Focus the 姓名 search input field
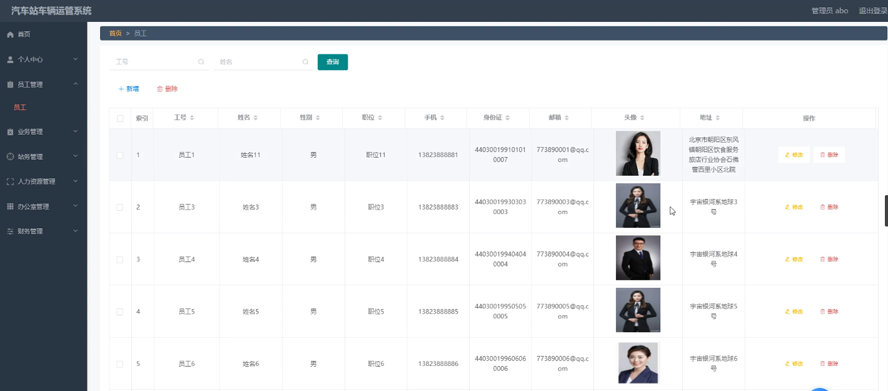 tap(263, 62)
